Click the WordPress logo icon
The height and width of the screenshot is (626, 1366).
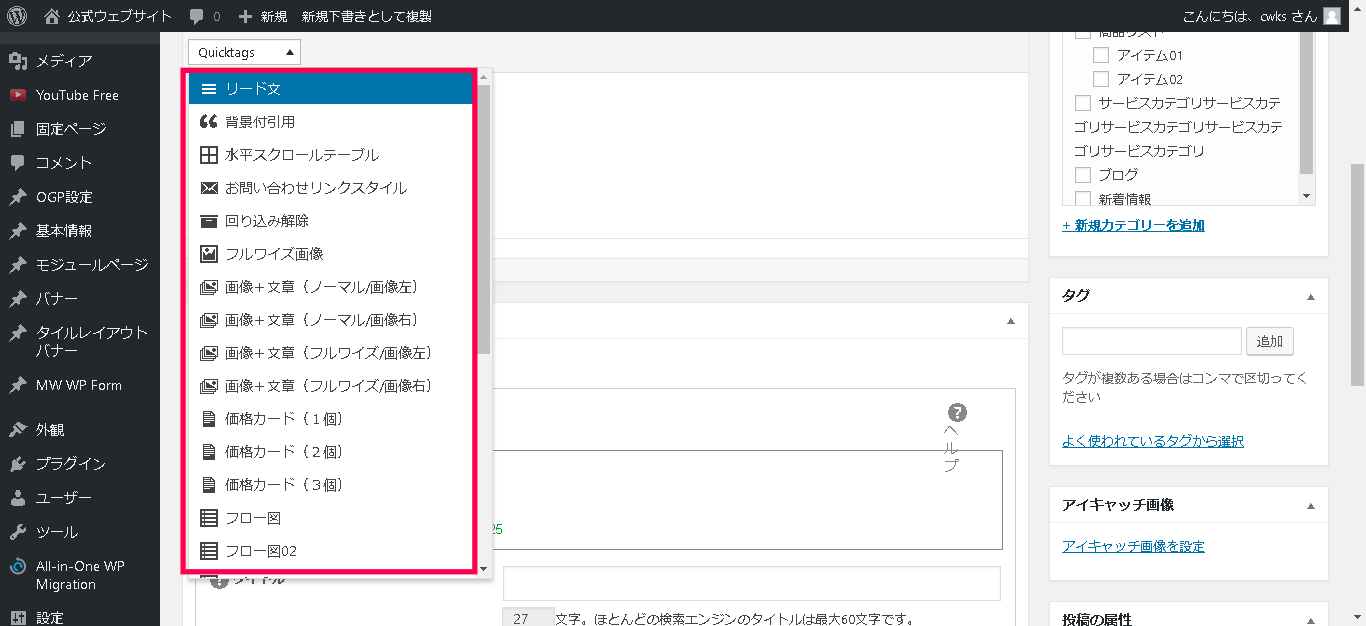[x=16, y=16]
